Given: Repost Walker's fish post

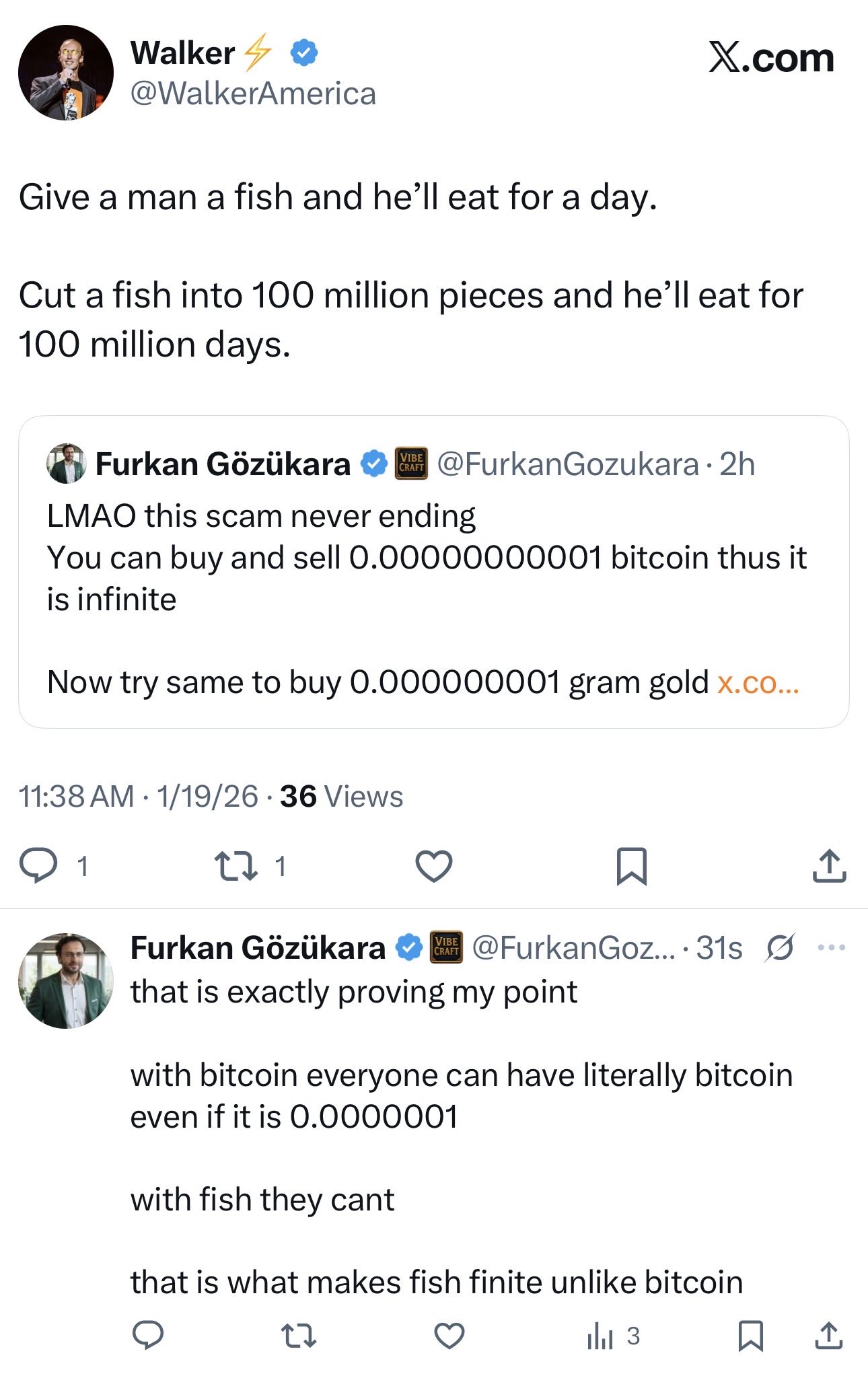Looking at the screenshot, I should [236, 866].
